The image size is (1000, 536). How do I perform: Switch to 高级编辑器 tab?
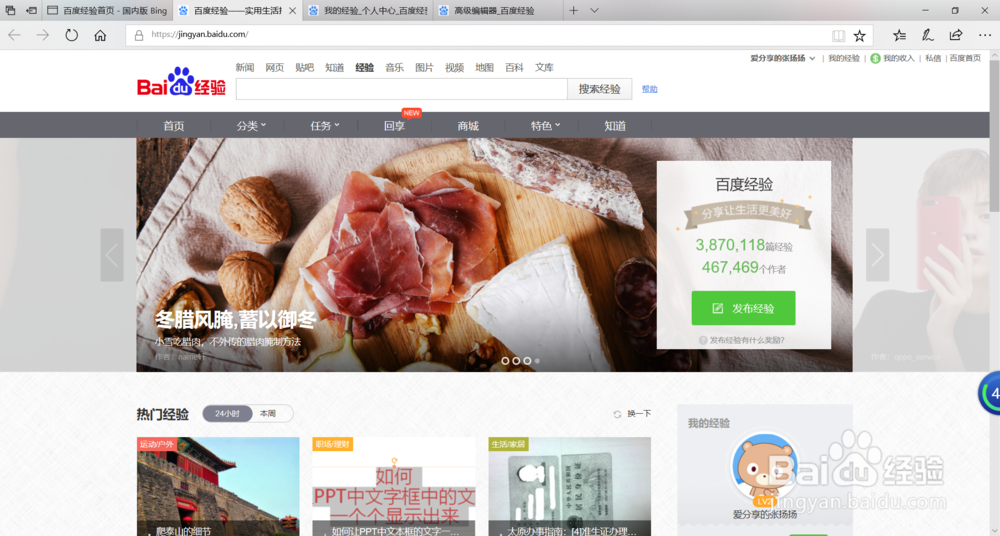coord(497,10)
